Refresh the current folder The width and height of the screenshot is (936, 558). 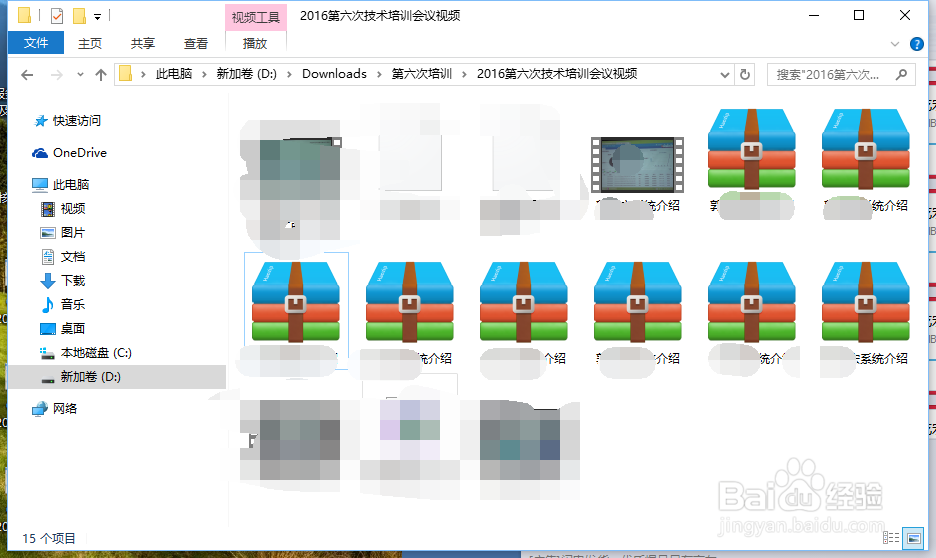pyautogui.click(x=745, y=75)
